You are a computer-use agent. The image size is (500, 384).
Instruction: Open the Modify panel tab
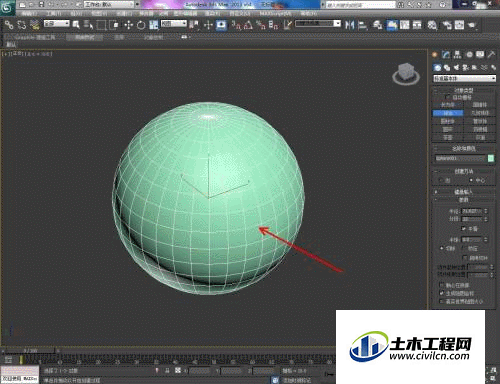coord(446,54)
